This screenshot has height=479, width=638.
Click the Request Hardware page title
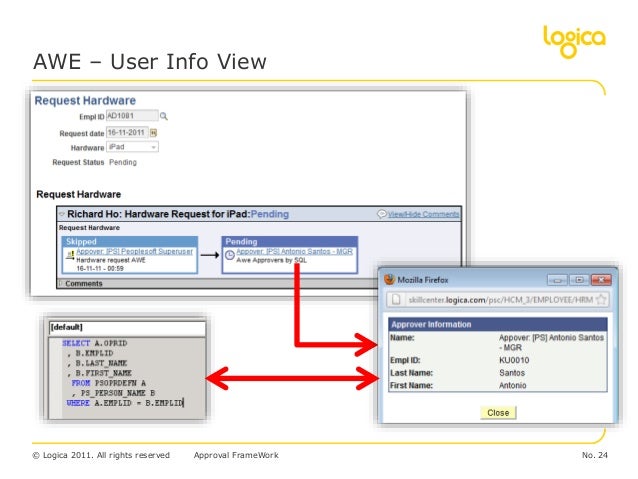(85, 101)
